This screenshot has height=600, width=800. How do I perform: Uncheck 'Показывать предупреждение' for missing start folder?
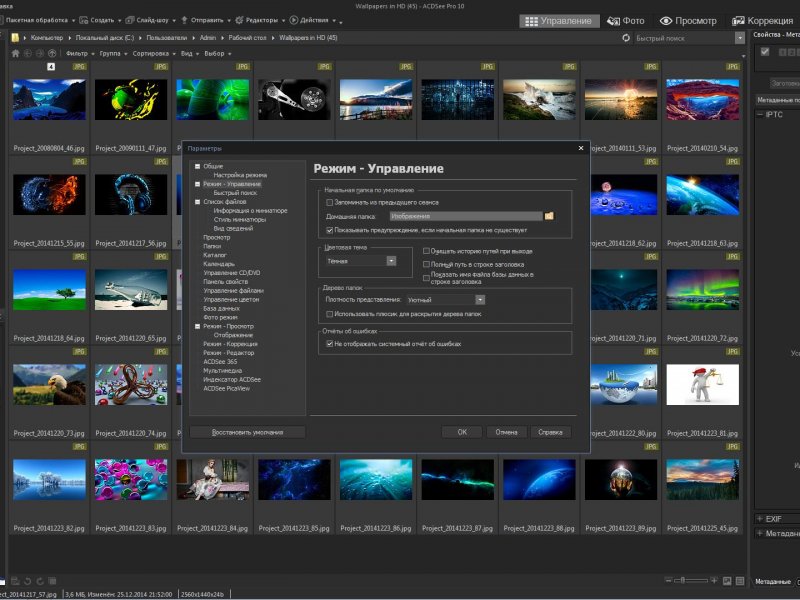coord(330,231)
